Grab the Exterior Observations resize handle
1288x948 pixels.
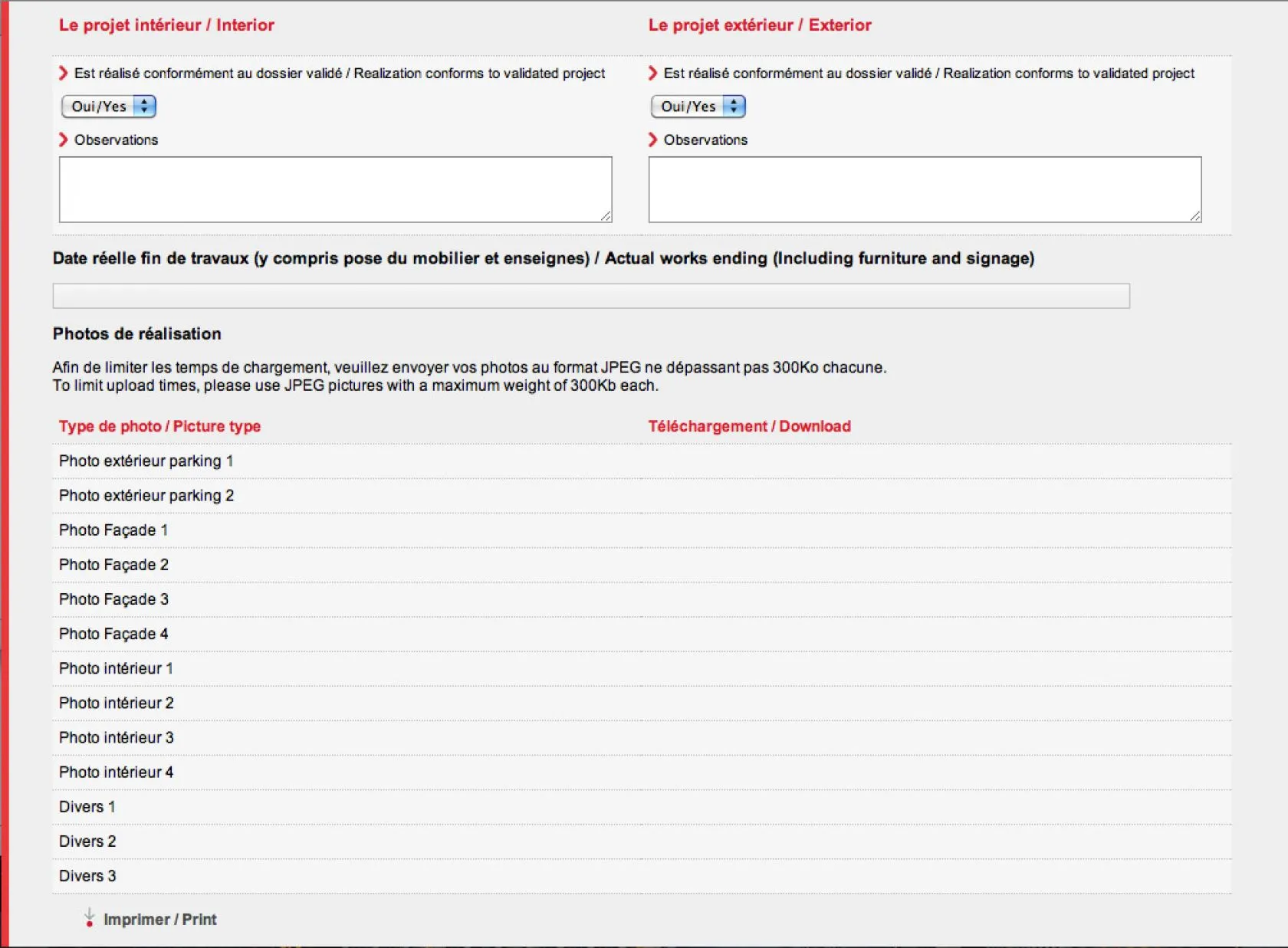pos(1195,217)
